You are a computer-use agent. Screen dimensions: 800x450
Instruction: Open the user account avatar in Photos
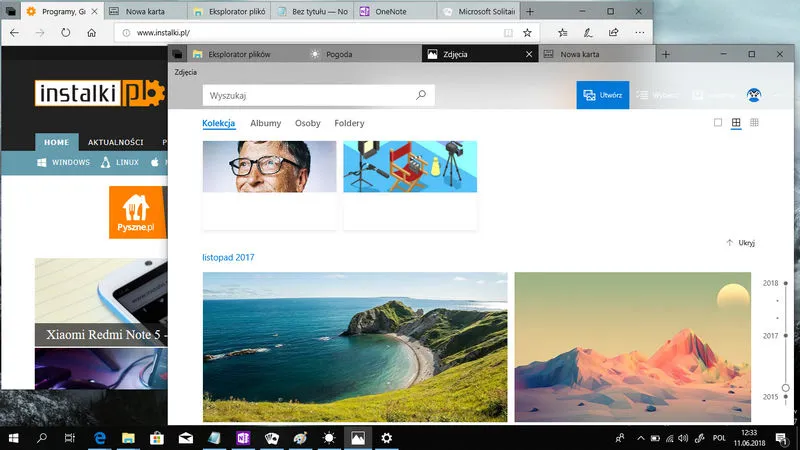[754, 95]
